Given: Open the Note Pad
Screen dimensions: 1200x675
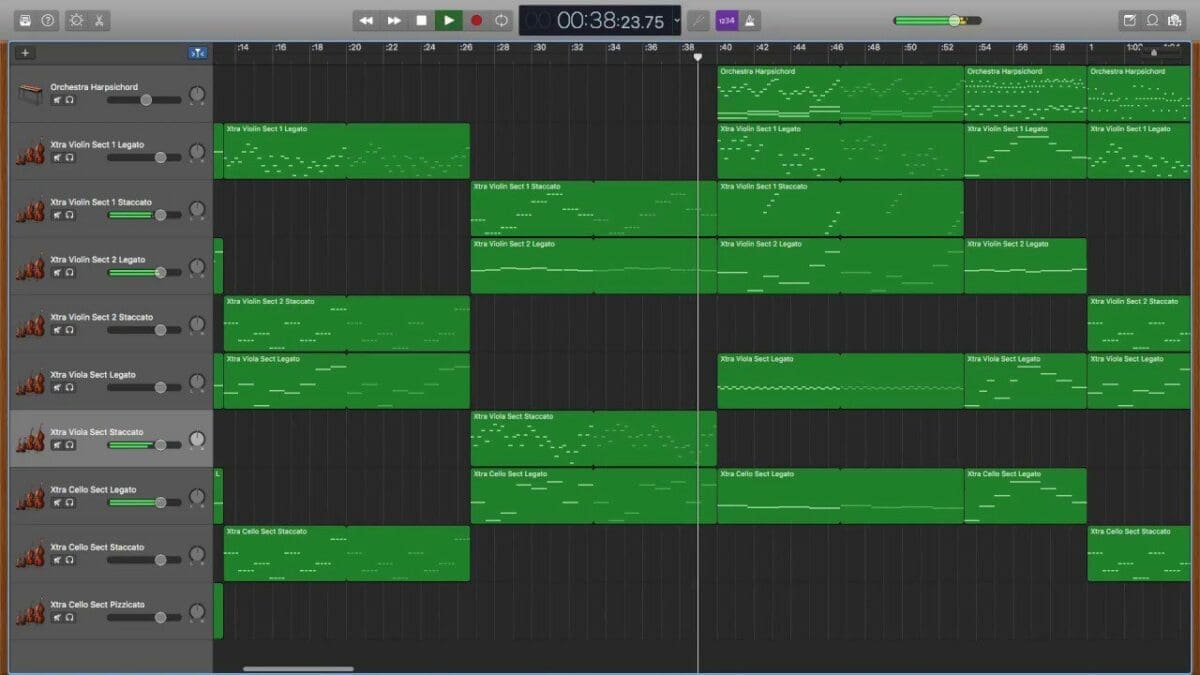Looking at the screenshot, I should click(1130, 20).
